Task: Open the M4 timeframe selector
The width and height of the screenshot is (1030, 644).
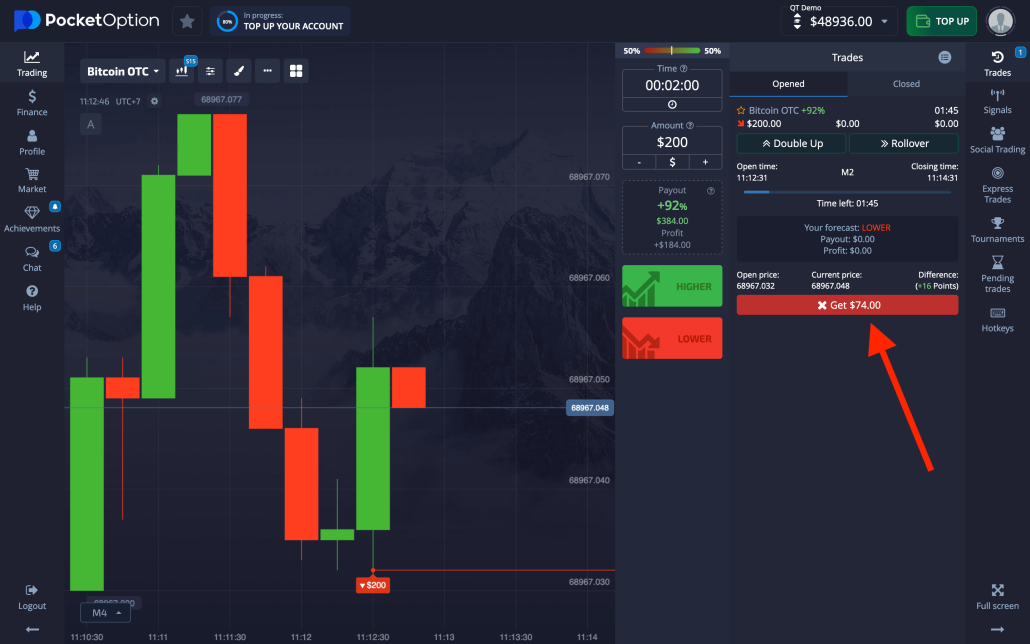Action: pyautogui.click(x=105, y=611)
